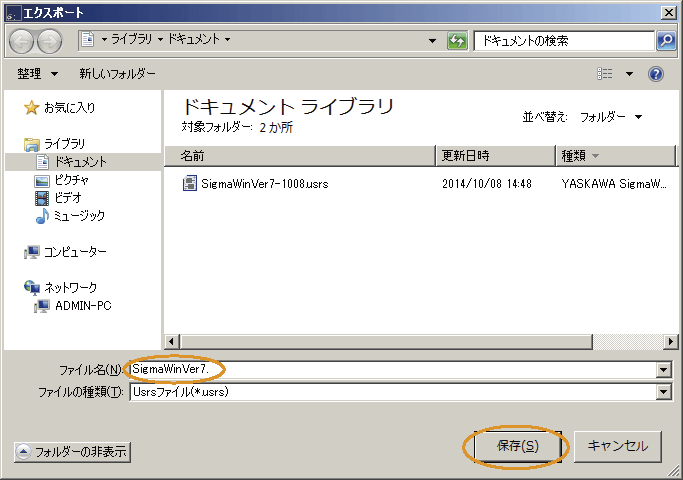Open 種類 column filter arrow
This screenshot has height=480, width=683.
(595, 156)
